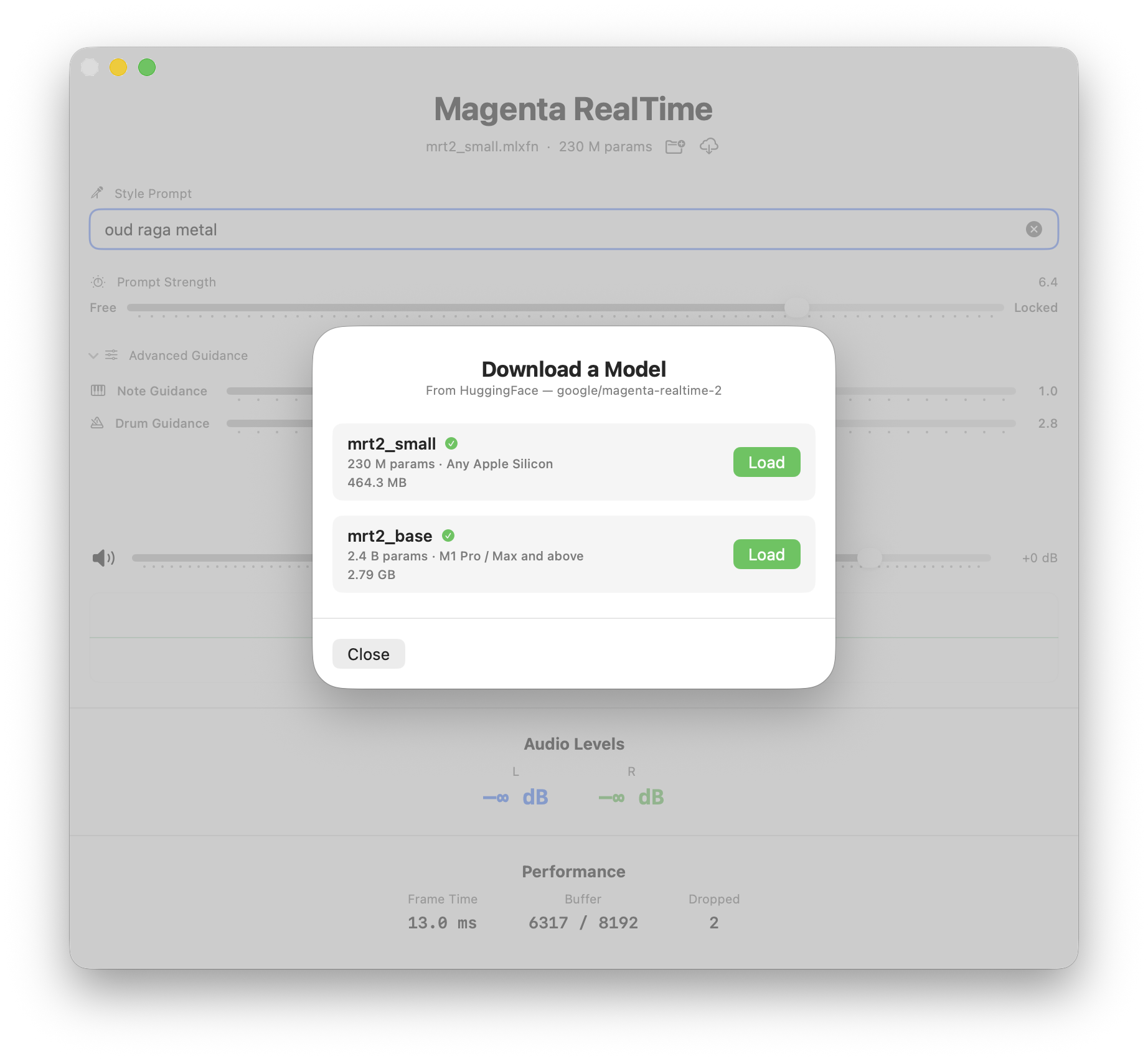Click the Style Prompt pencil icon

click(x=97, y=193)
